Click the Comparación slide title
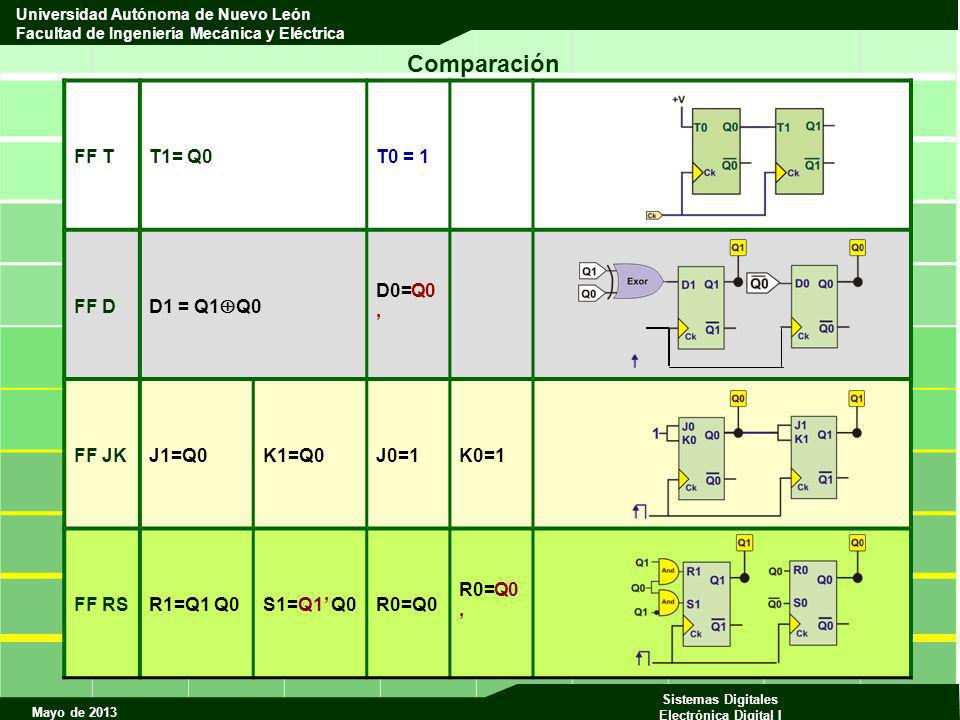 (483, 64)
